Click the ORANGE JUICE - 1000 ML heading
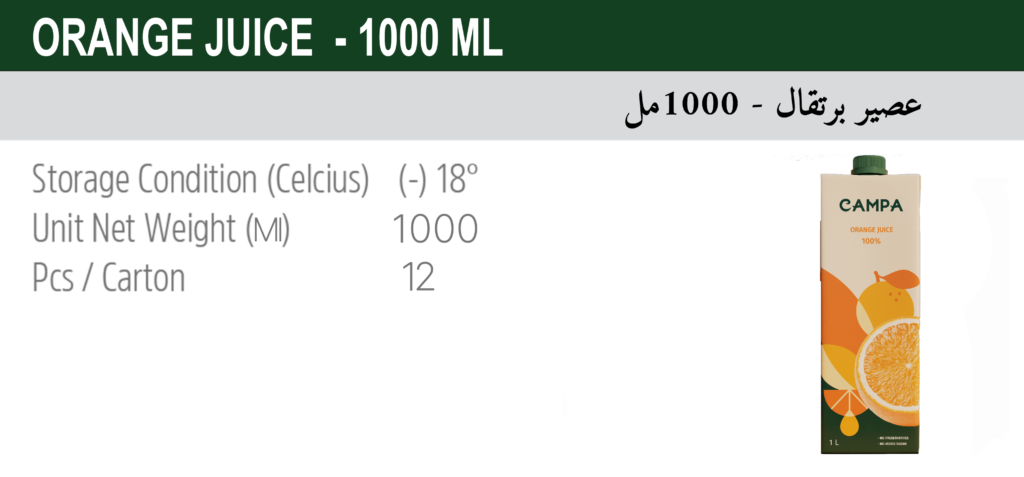Viewport: 1024px width, 477px height. pyautogui.click(x=267, y=39)
